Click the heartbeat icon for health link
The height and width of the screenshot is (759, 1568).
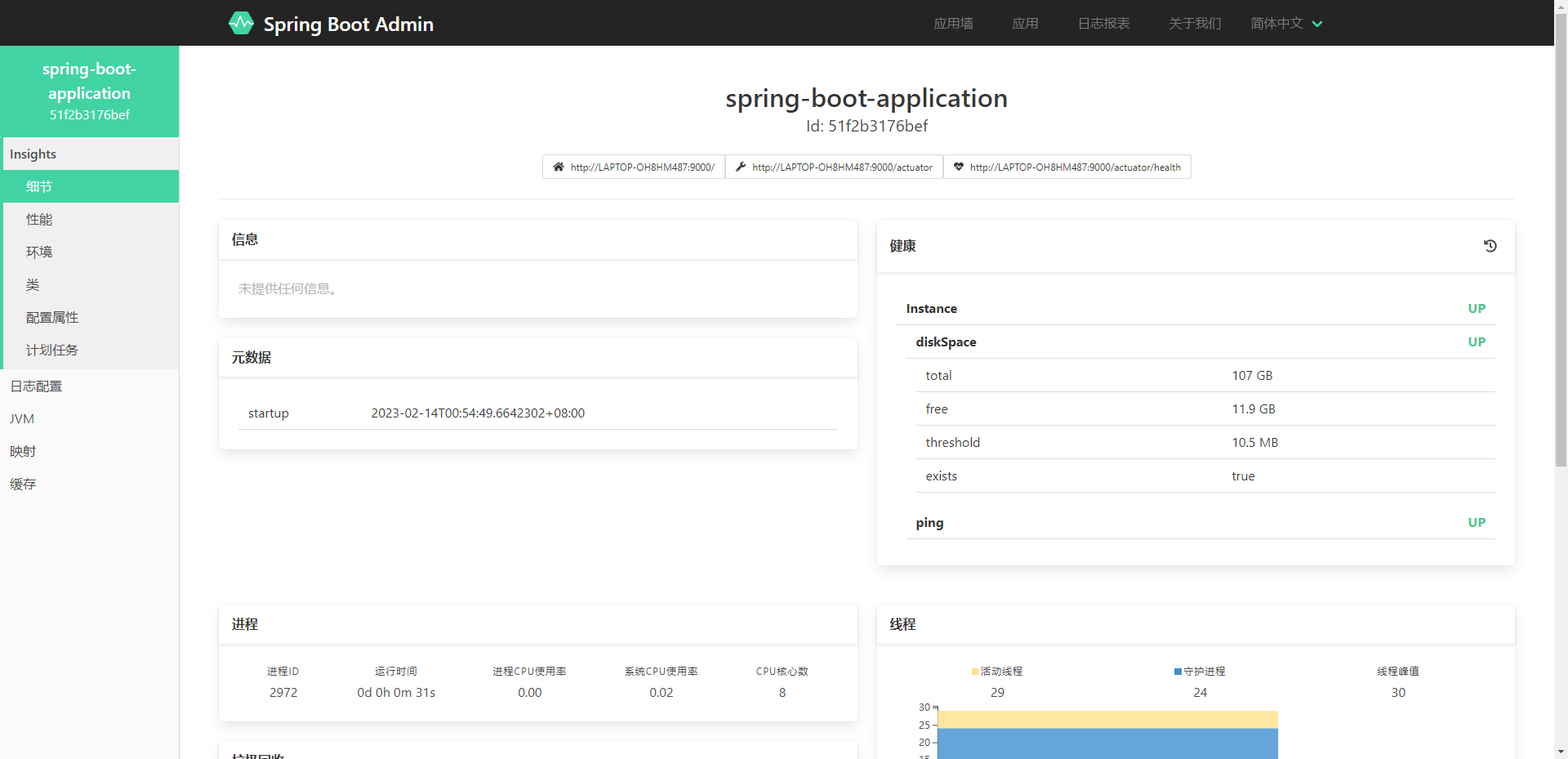click(x=959, y=167)
